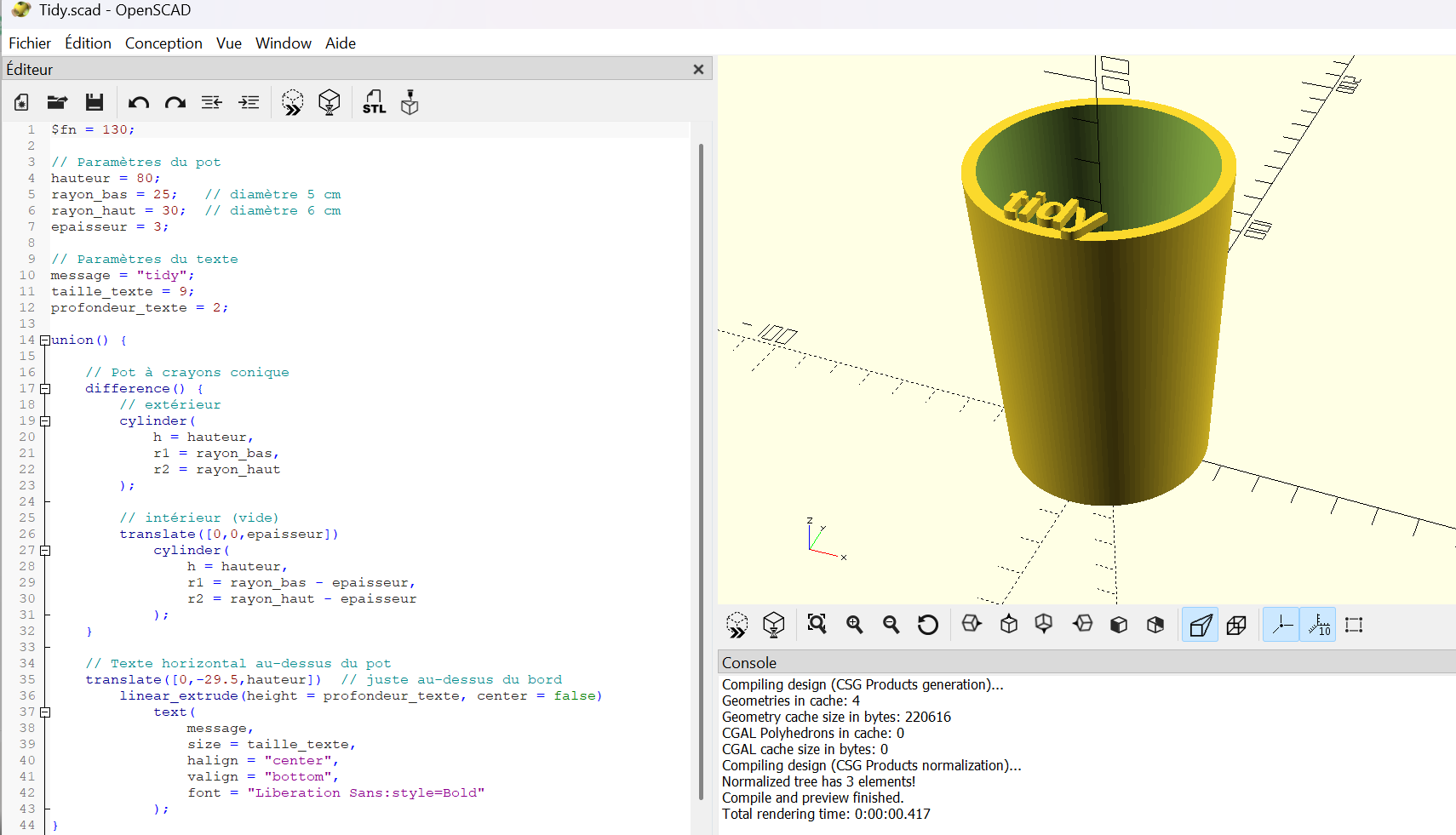Click the Undo arrow in the editor toolbar
Viewport: 1456px width, 835px height.
[139, 103]
